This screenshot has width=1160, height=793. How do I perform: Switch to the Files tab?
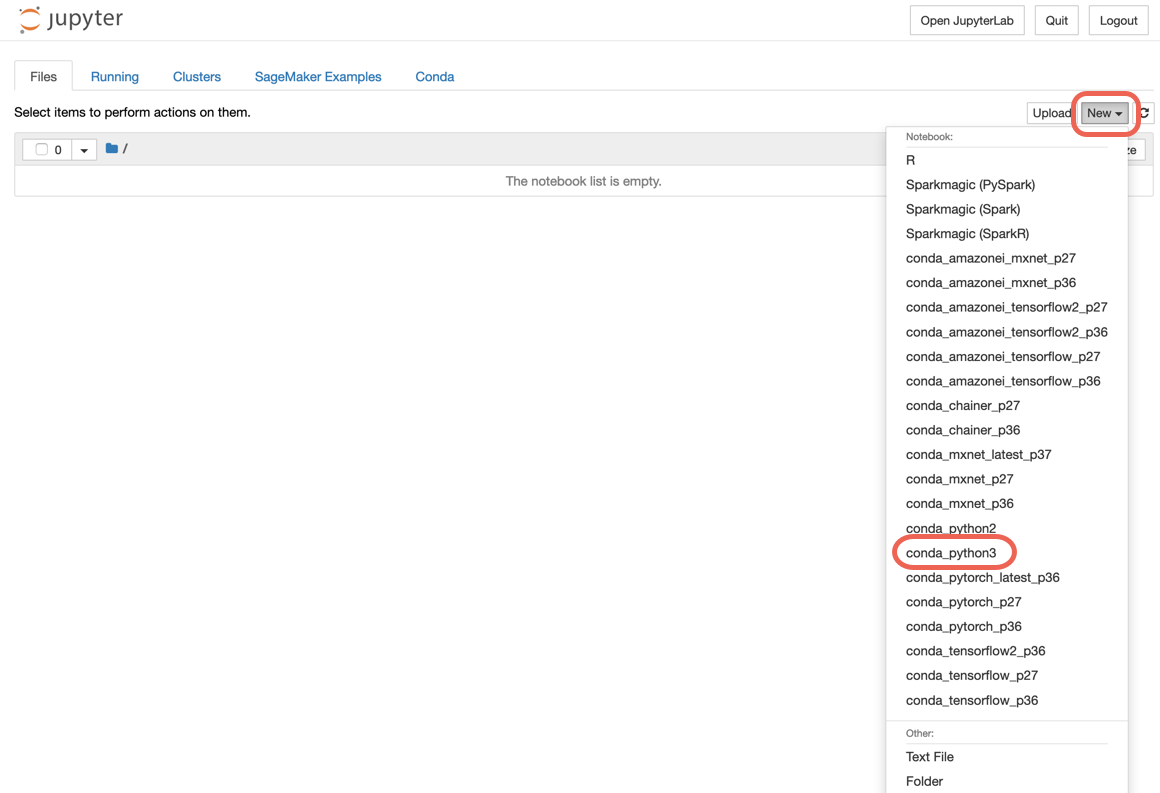point(44,76)
